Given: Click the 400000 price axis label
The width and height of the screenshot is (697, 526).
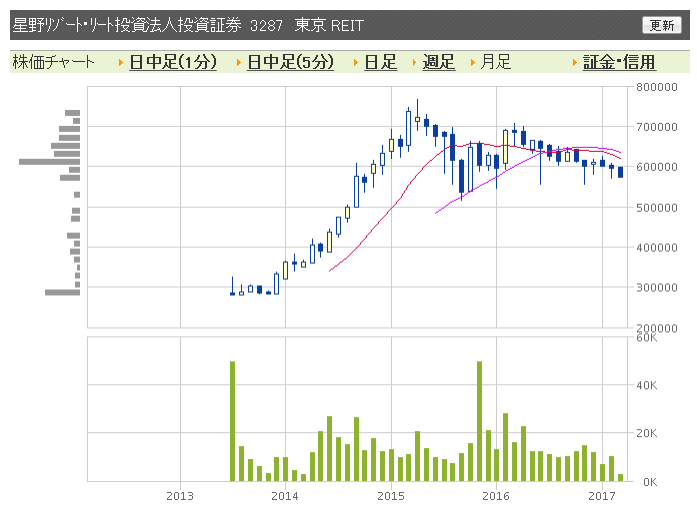Looking at the screenshot, I should point(657,248).
